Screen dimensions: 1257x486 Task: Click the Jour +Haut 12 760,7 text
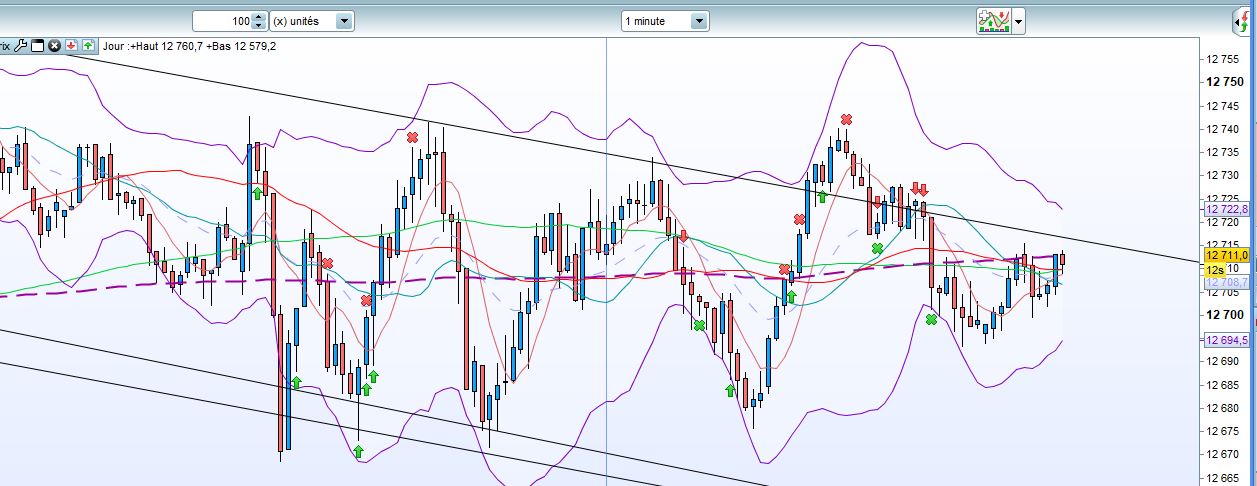click(153, 45)
